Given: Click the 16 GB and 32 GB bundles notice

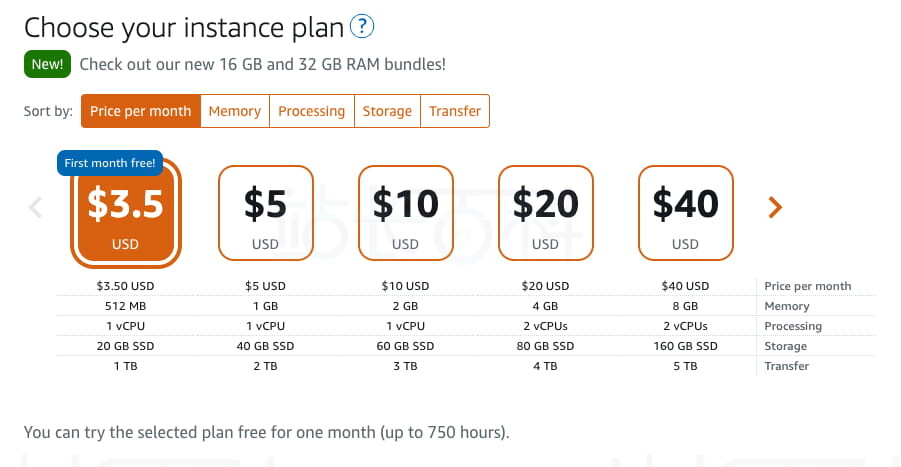Looking at the screenshot, I should (x=262, y=64).
